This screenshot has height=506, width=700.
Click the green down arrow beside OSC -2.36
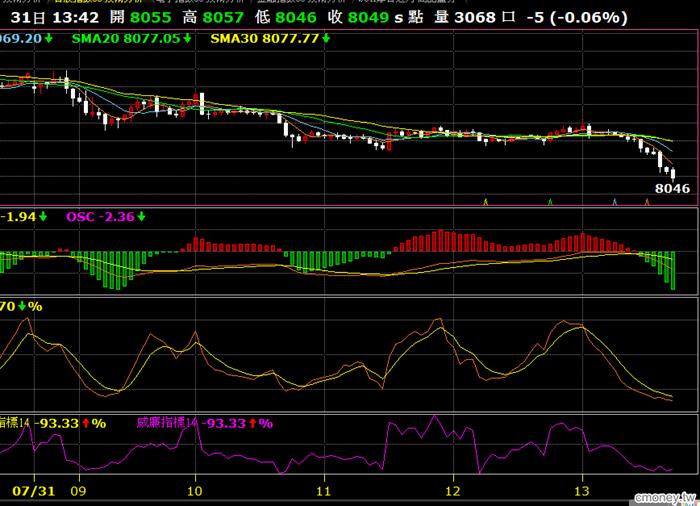pos(142,217)
